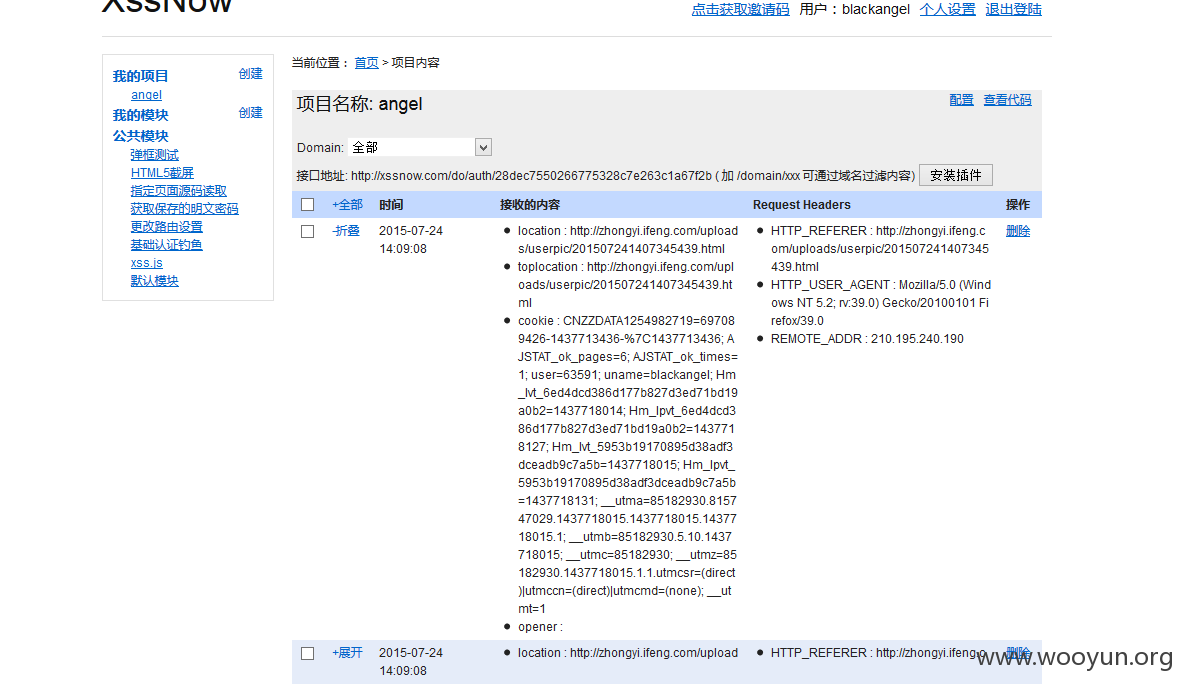Click the Request Headers column header
Screen dimensions: 1182x686
coord(801,205)
